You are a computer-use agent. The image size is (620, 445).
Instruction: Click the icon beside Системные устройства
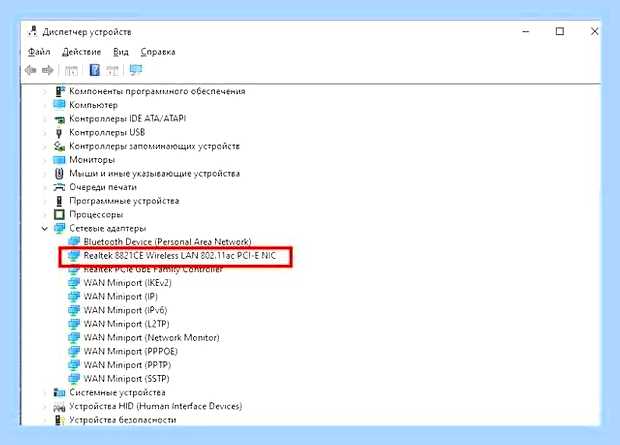(x=59, y=392)
